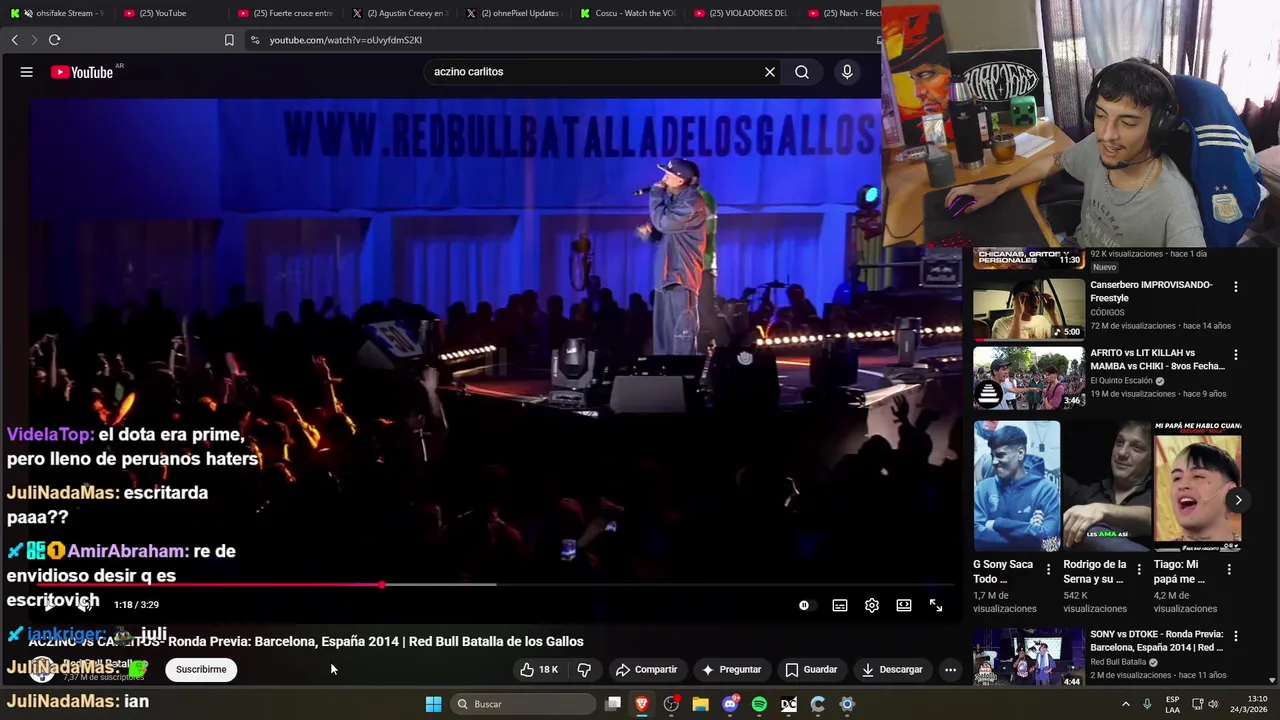The image size is (1280, 720).
Task: Click the Guardar save button
Action: (811, 669)
